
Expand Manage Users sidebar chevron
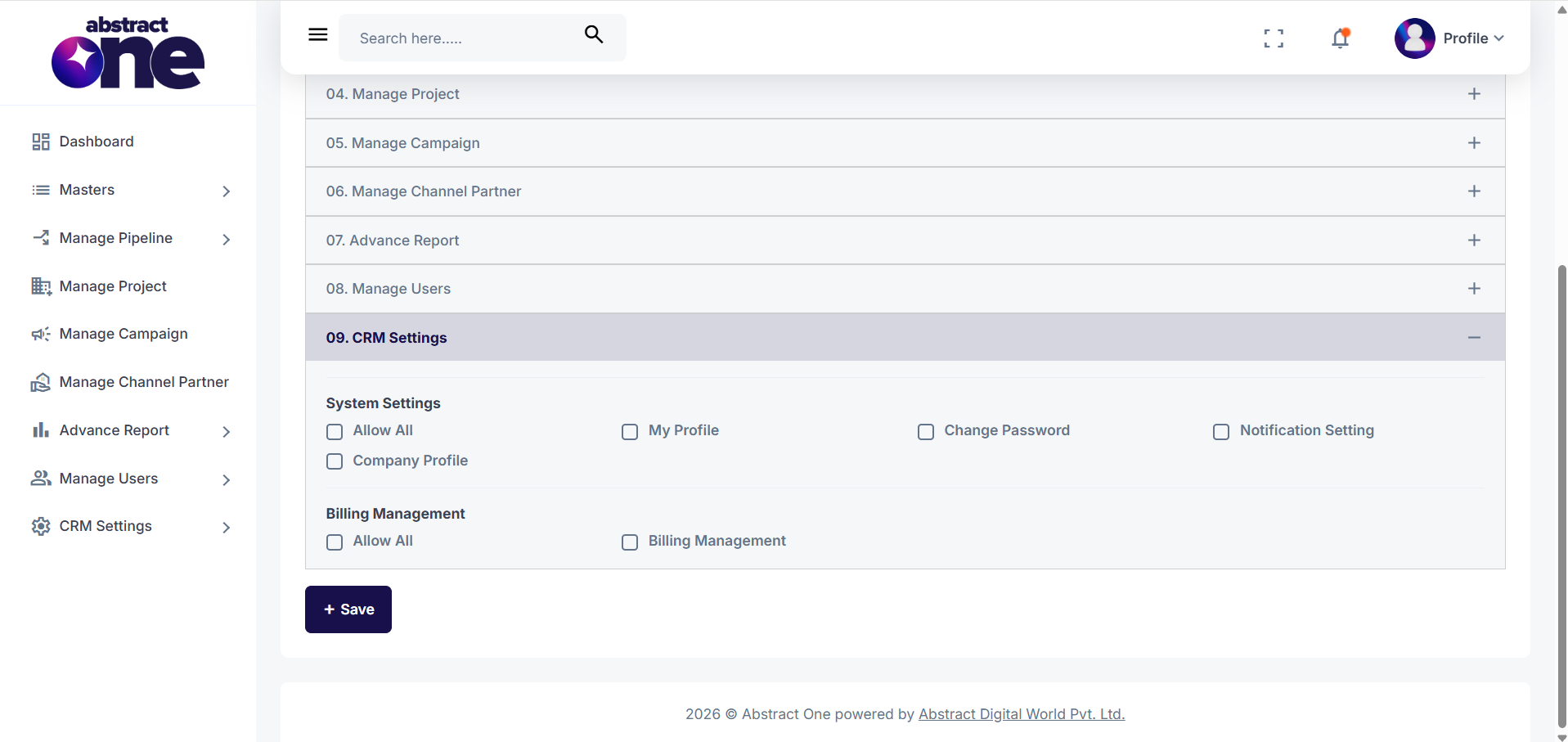tap(227, 480)
